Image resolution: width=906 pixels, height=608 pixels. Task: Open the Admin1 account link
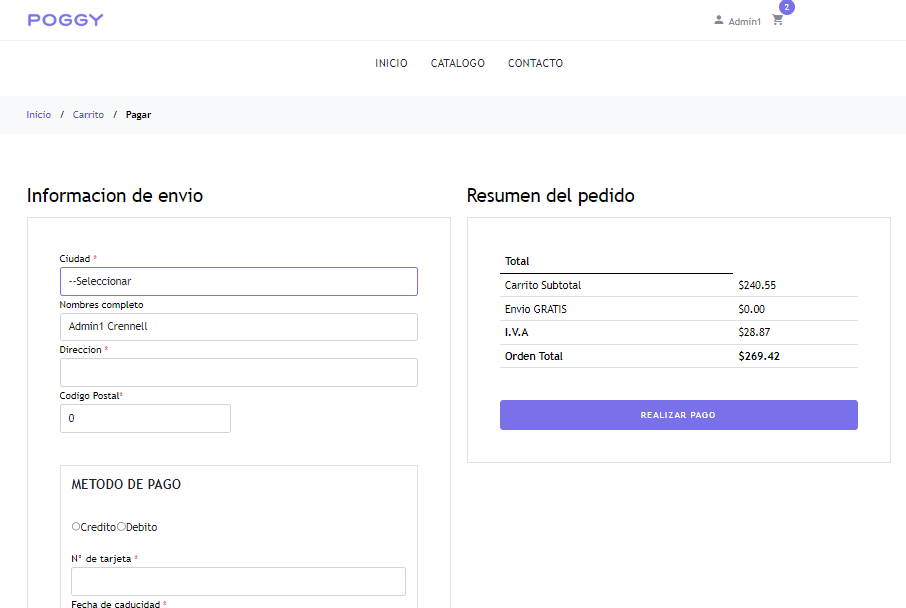point(744,21)
